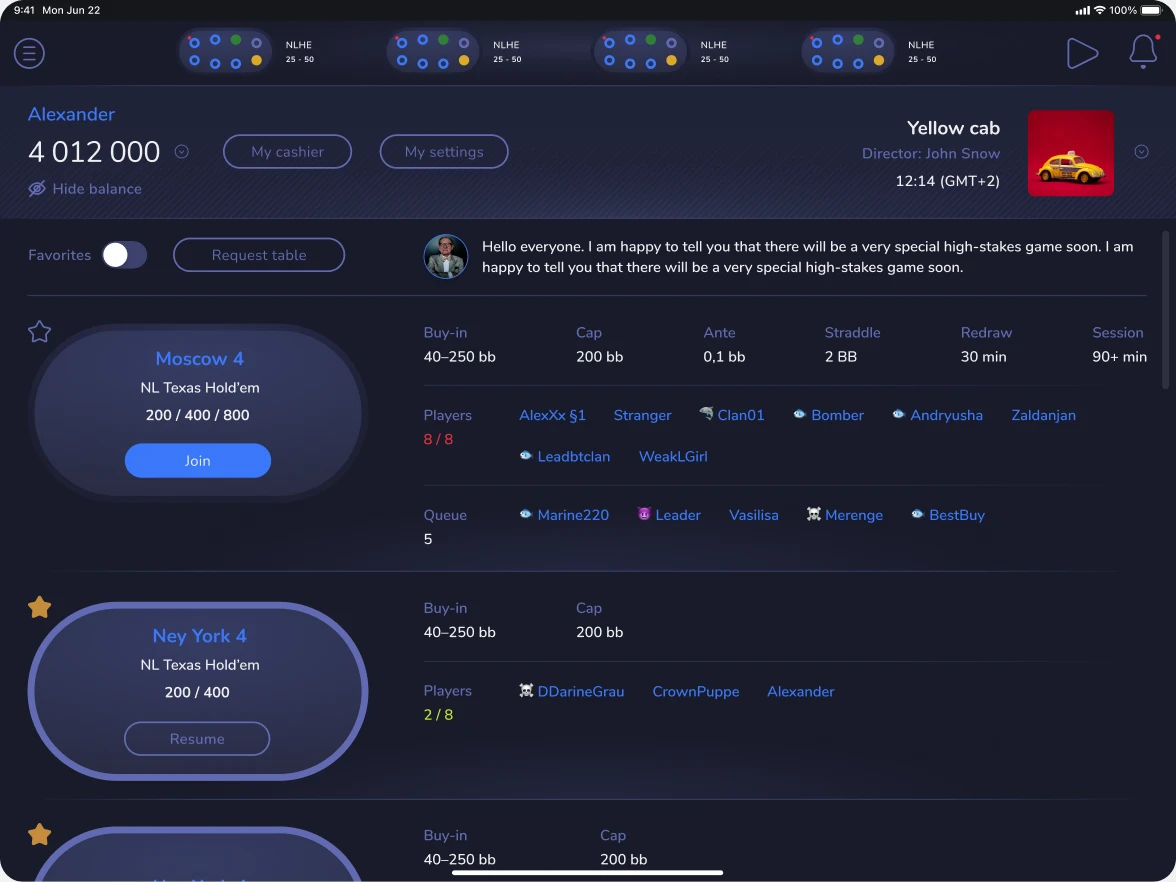Click the '12:14 (GMT+2)' club time
Image resolution: width=1176 pixels, height=882 pixels.
click(947, 181)
